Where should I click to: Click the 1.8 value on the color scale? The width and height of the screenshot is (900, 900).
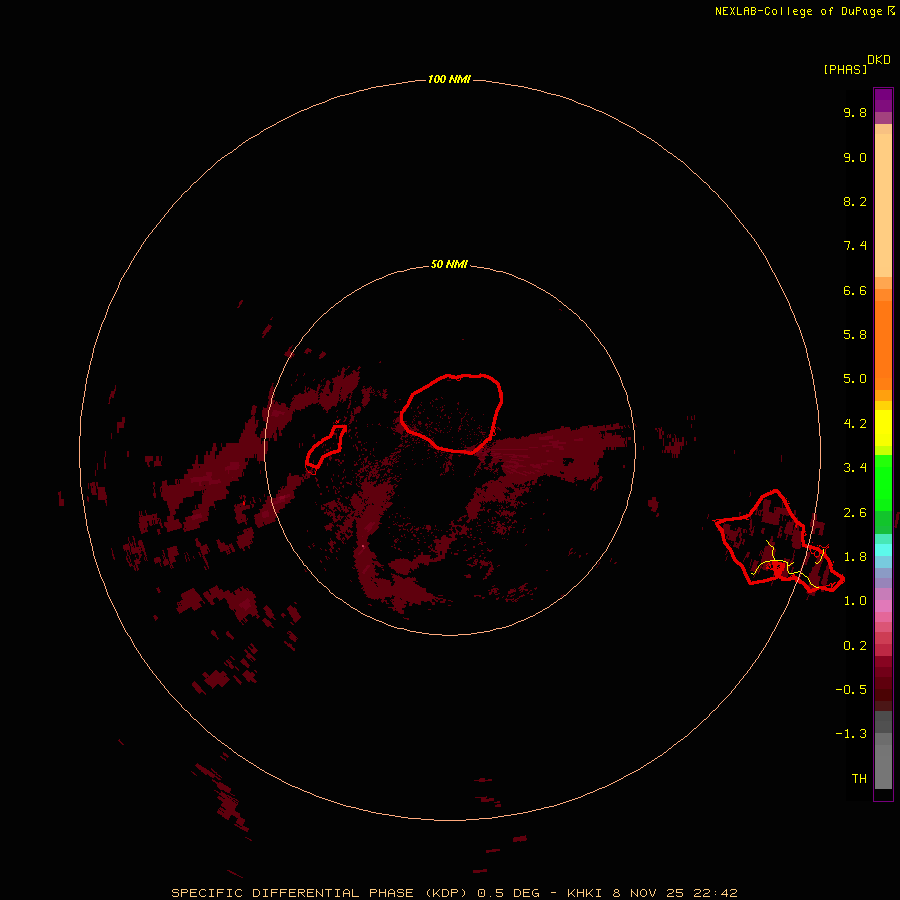tap(855, 557)
